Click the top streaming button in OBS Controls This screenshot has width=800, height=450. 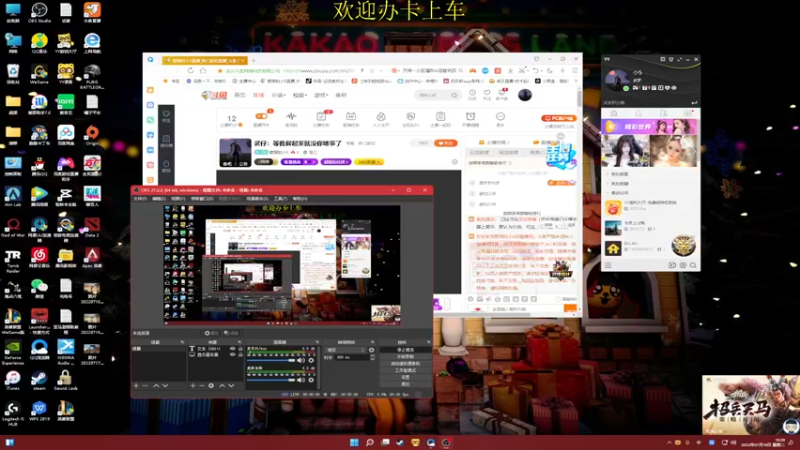tap(406, 350)
